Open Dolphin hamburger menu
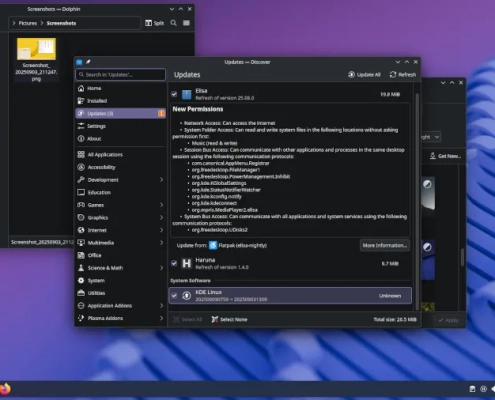This screenshot has width=495, height=400. [186, 23]
